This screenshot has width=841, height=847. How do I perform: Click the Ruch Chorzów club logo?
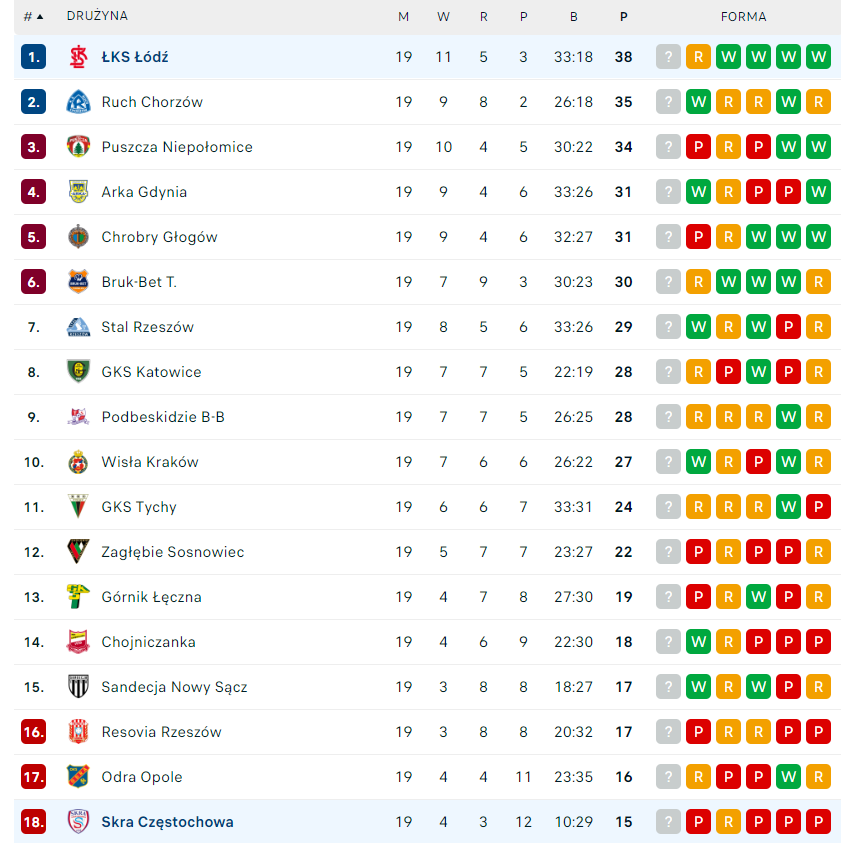[78, 102]
